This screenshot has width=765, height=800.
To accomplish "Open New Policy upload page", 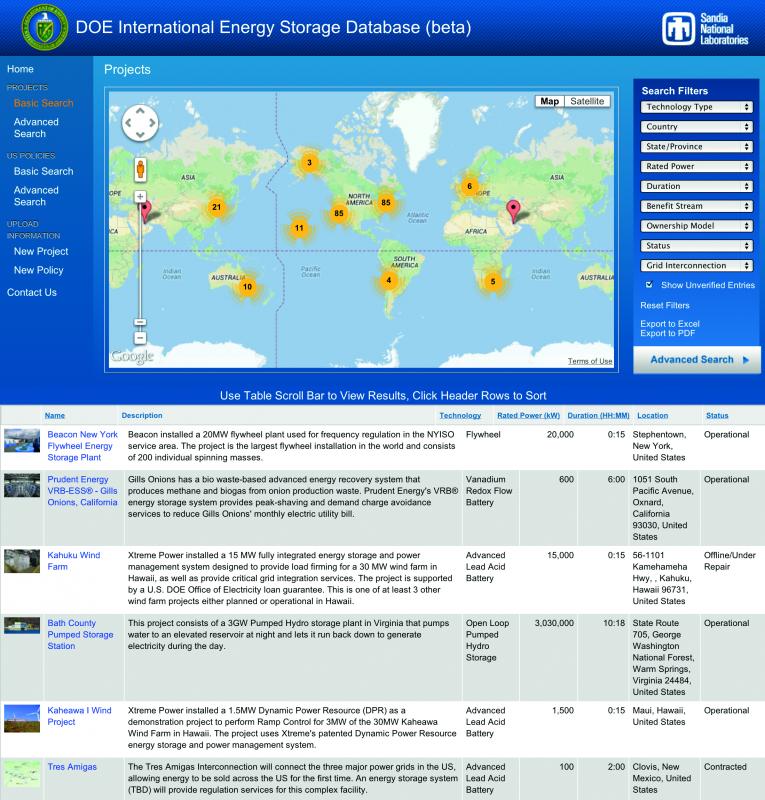I will coord(39,271).
